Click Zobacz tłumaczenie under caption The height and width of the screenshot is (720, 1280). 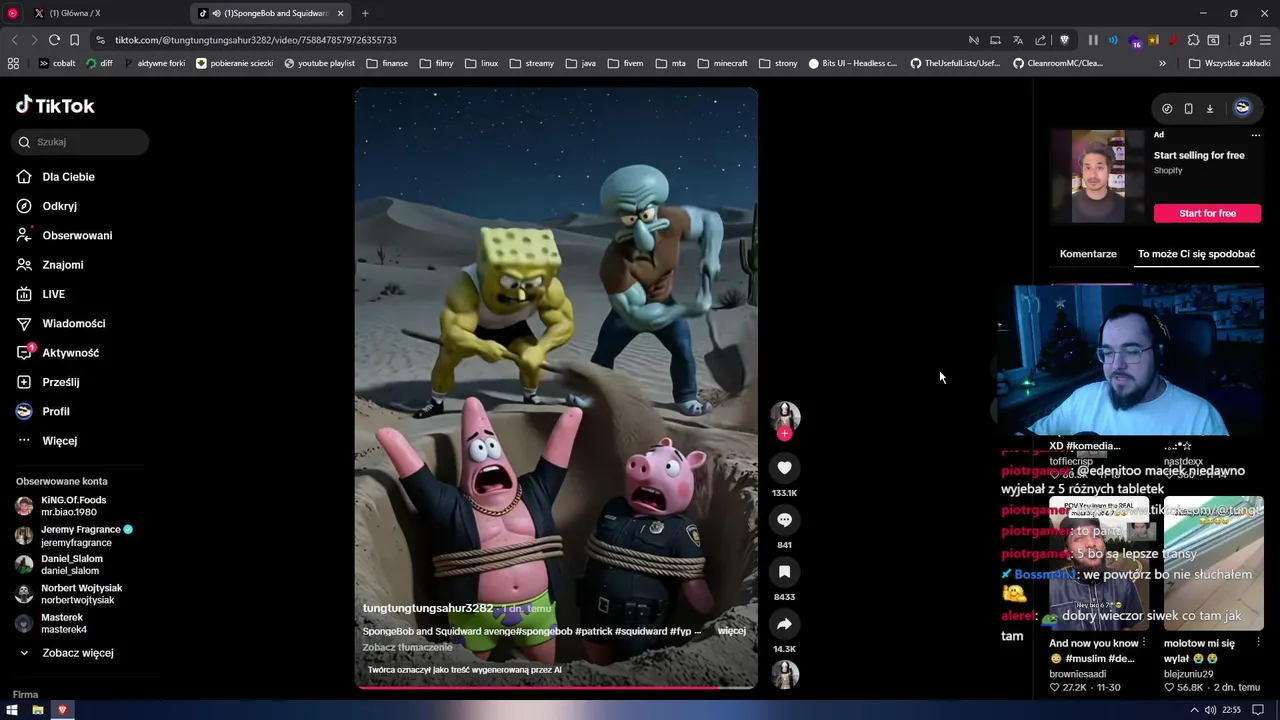407,647
